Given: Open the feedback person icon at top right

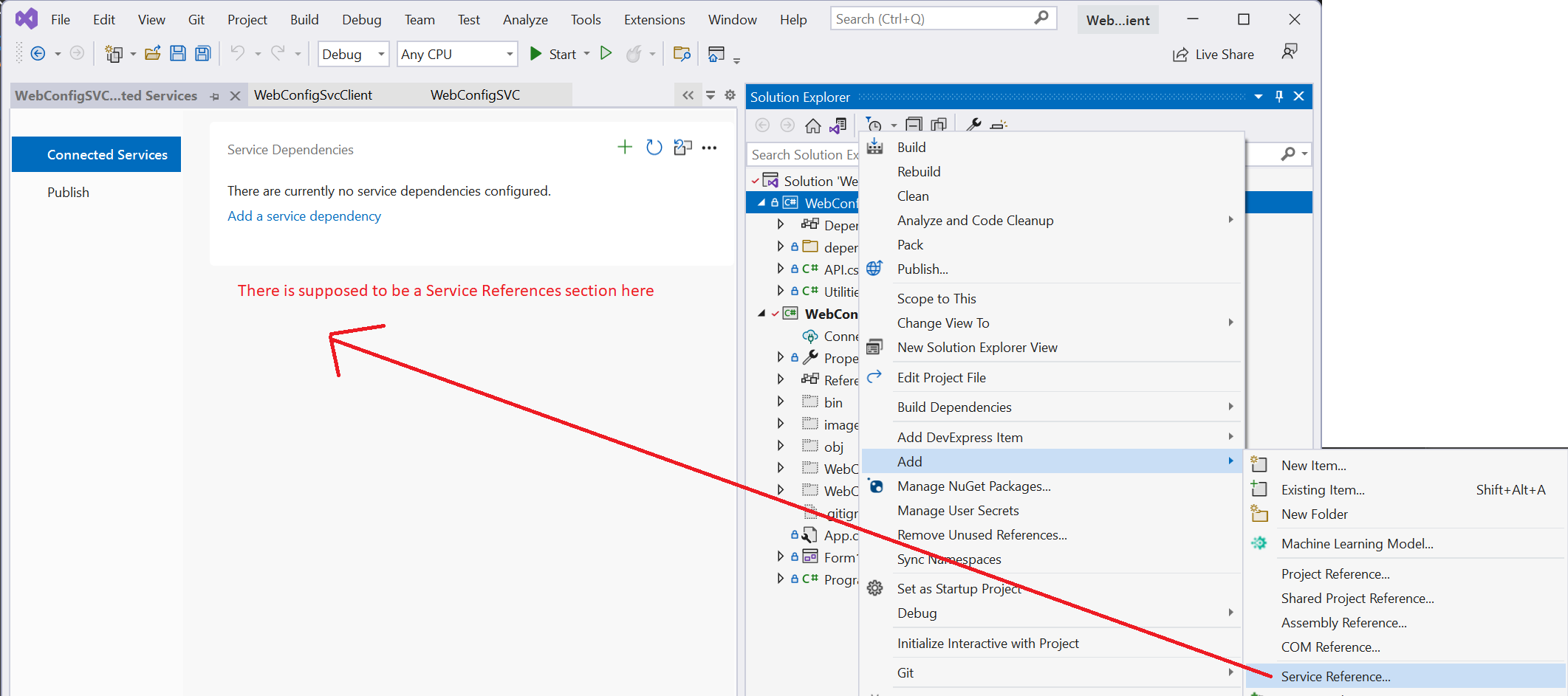Looking at the screenshot, I should pyautogui.click(x=1290, y=52).
